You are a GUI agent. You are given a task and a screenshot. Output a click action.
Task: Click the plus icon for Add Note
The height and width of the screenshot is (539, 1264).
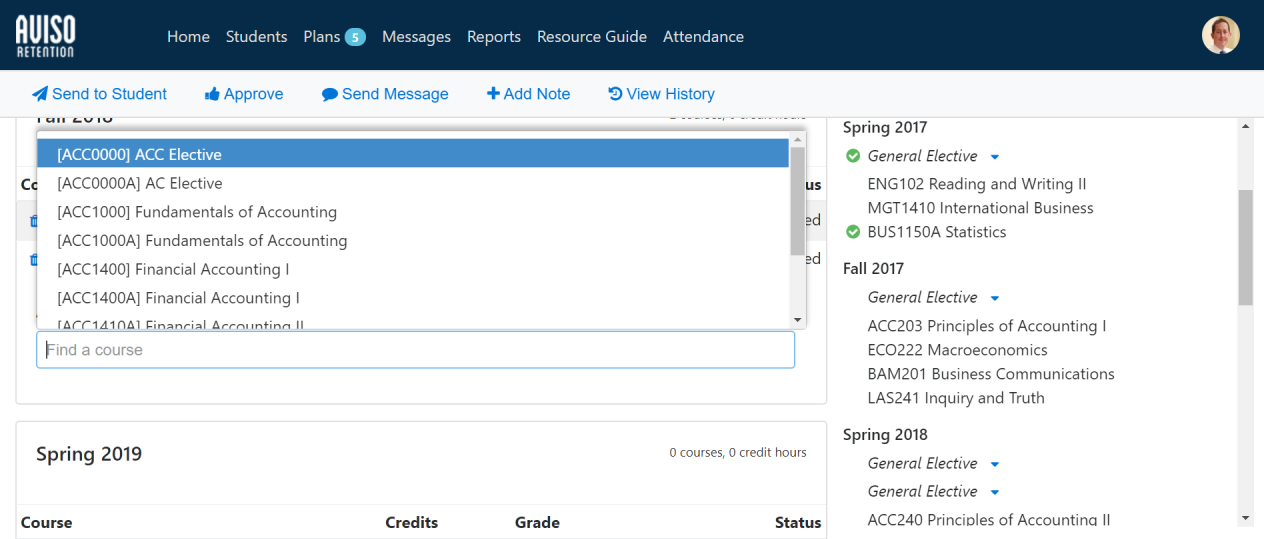coord(493,94)
